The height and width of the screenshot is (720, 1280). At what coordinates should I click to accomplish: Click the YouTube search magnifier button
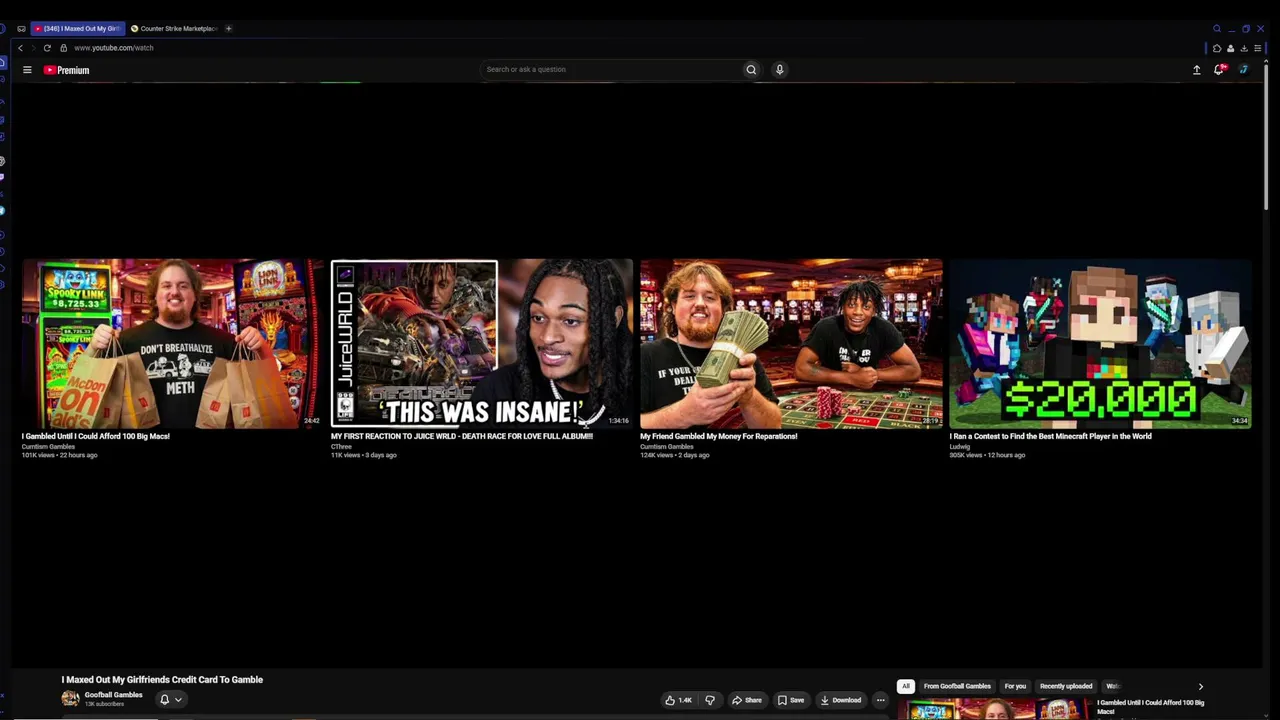[751, 70]
